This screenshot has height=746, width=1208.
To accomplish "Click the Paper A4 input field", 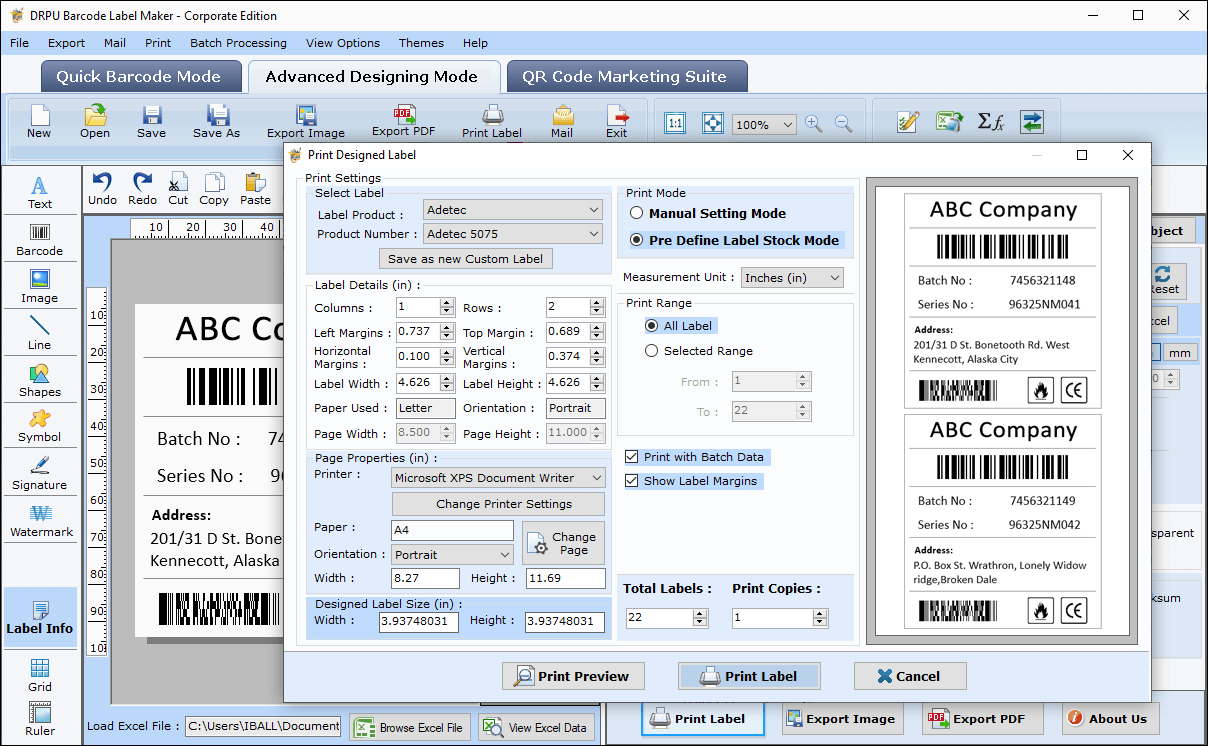I will (452, 530).
